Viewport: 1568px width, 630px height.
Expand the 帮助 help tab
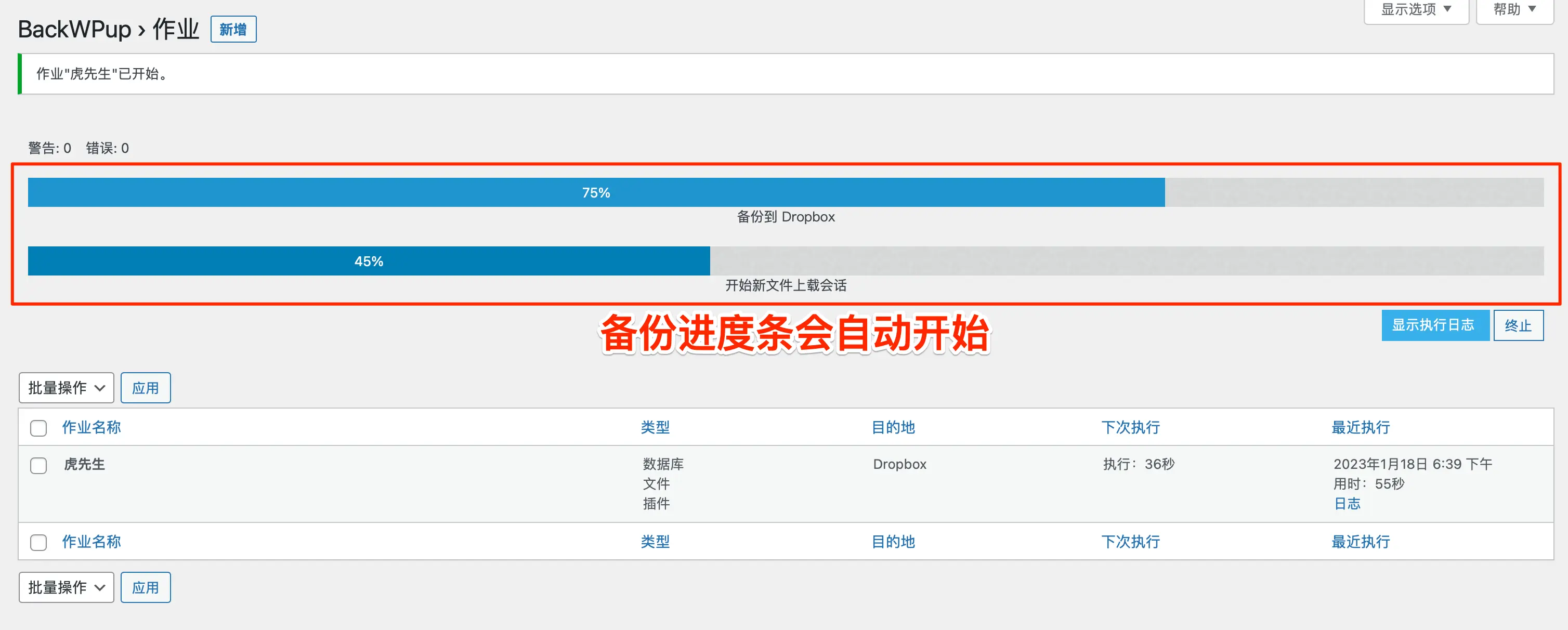1514,10
